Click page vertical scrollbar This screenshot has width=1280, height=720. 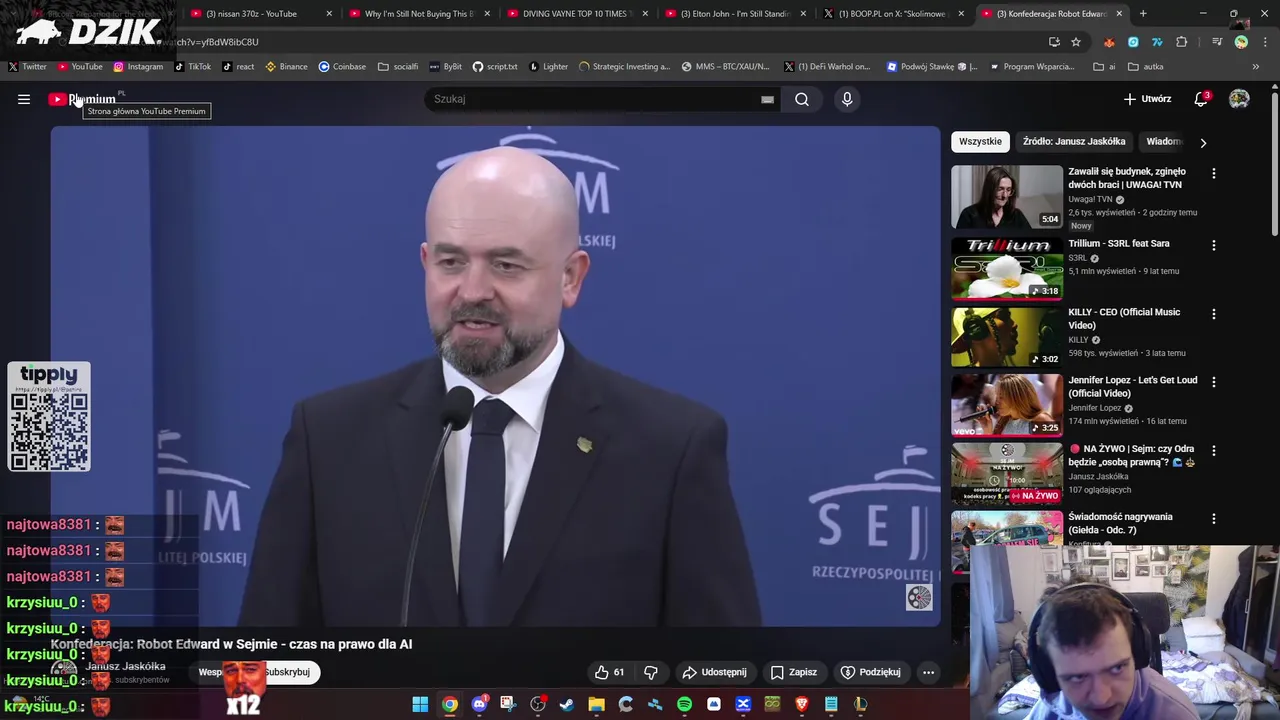point(1275,165)
